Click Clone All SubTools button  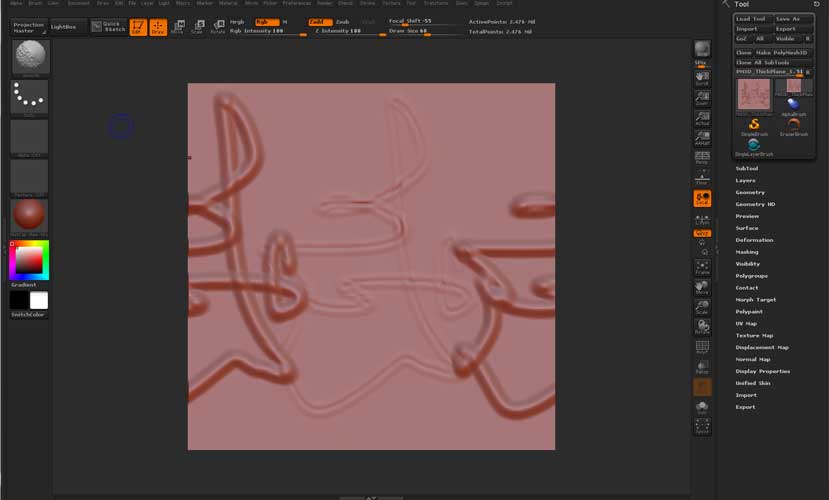tap(773, 62)
